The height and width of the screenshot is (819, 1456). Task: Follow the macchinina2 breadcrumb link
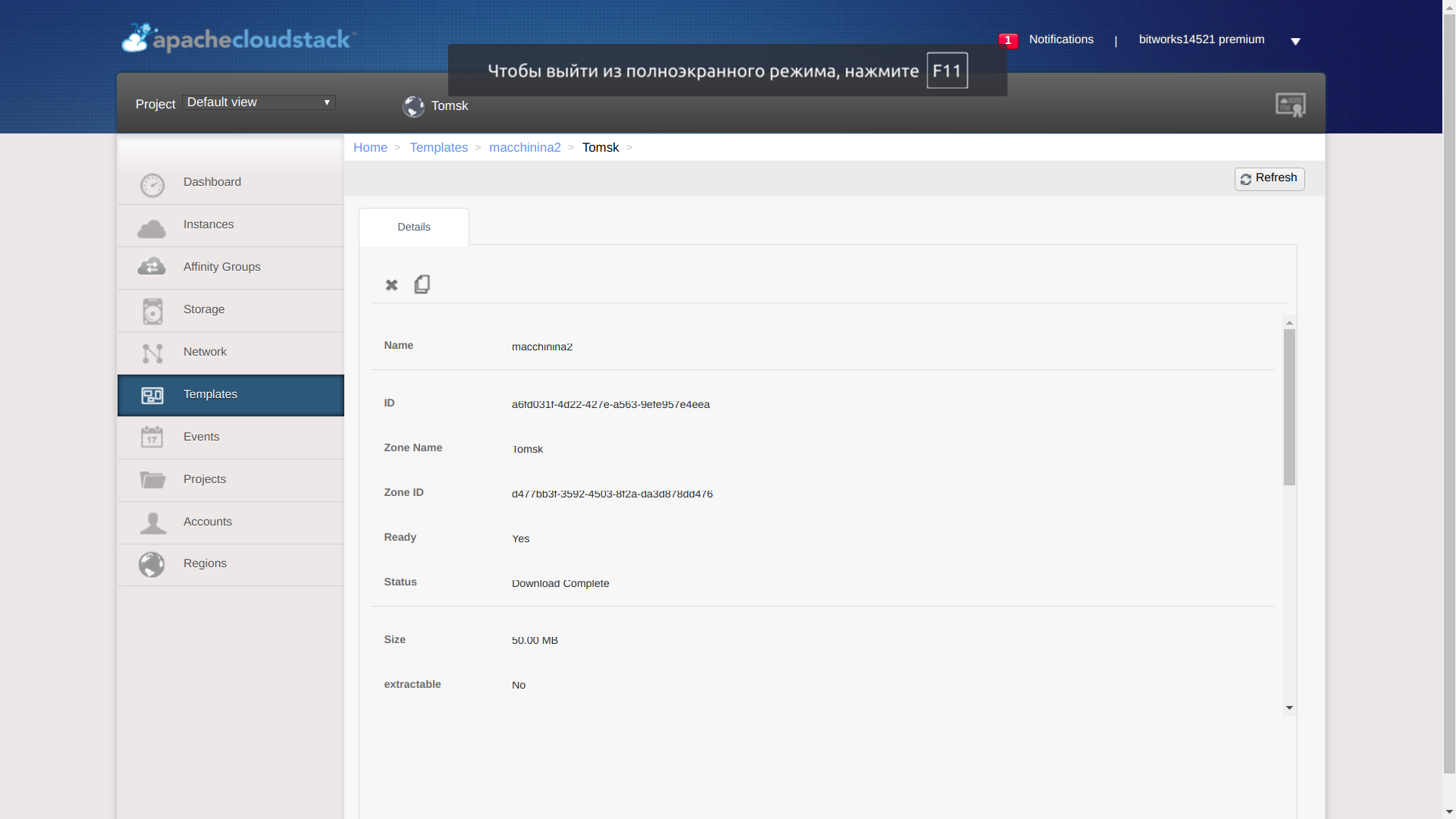[x=525, y=148]
